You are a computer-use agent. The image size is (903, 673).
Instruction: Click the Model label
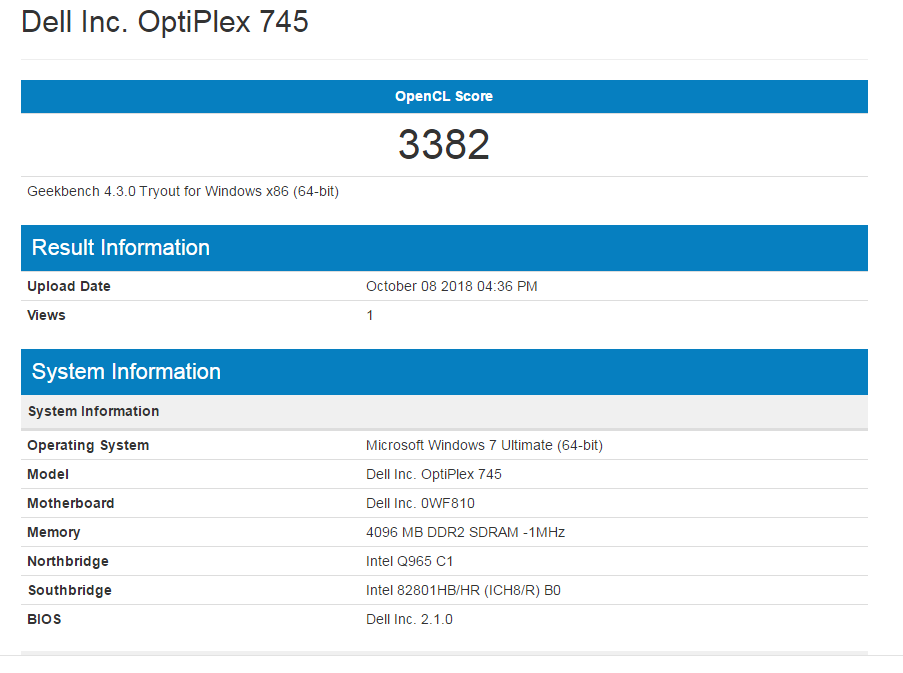[x=48, y=474]
